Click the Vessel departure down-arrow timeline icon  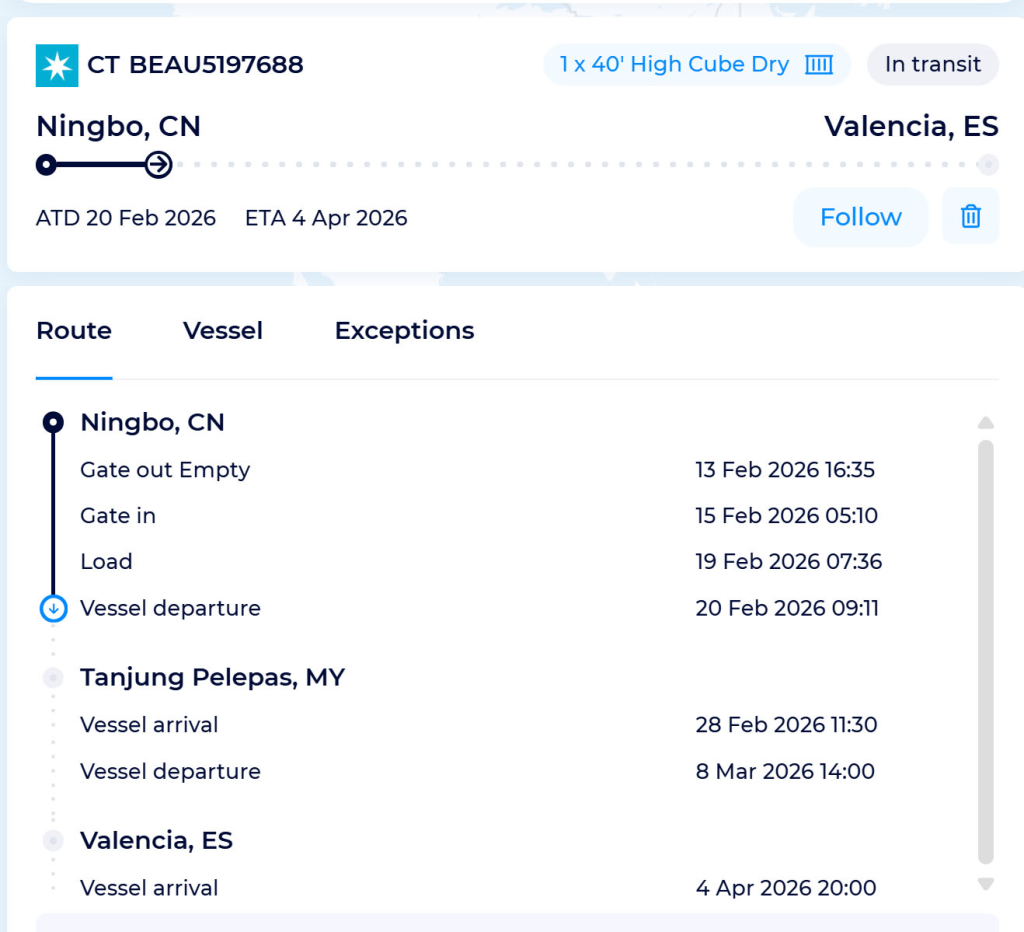tap(53, 608)
